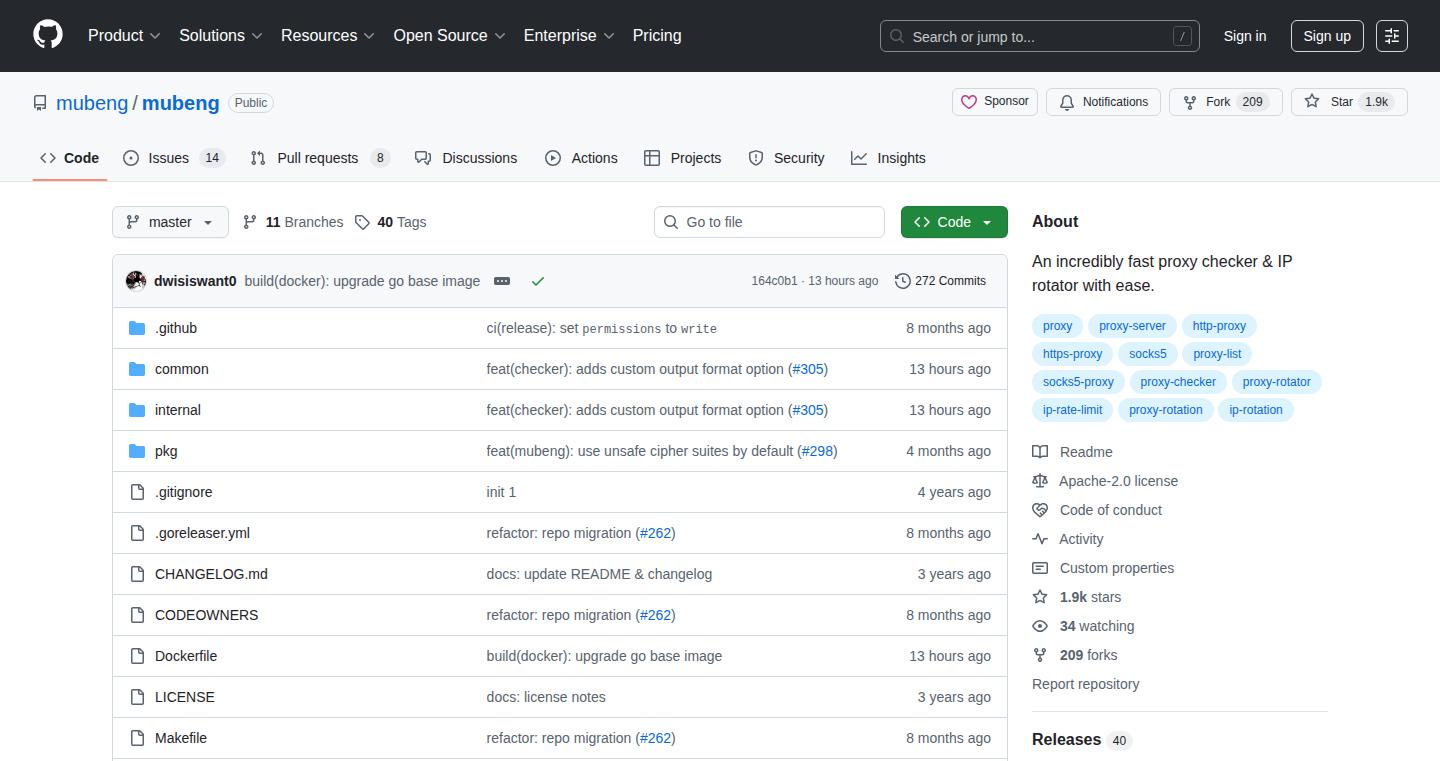Viewport: 1440px width, 761px height.
Task: Switch to the Discussions tab
Action: (x=466, y=158)
